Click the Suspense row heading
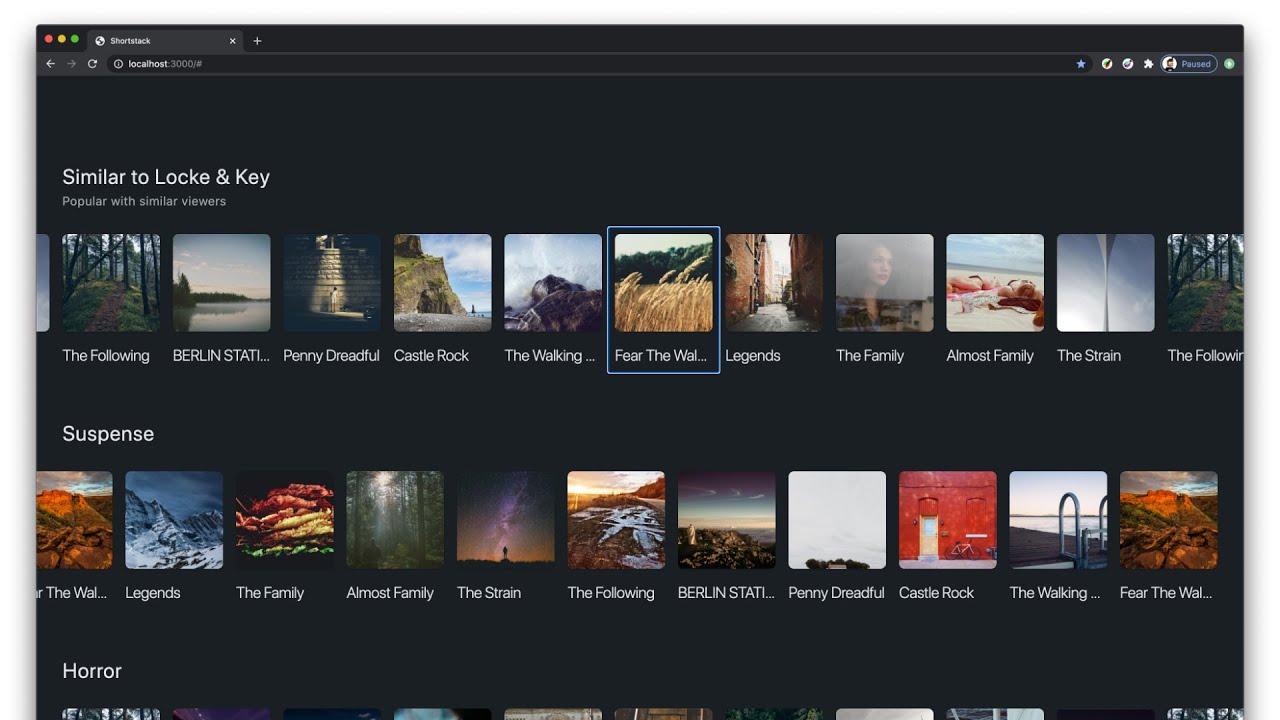This screenshot has height=720, width=1280. [x=108, y=434]
